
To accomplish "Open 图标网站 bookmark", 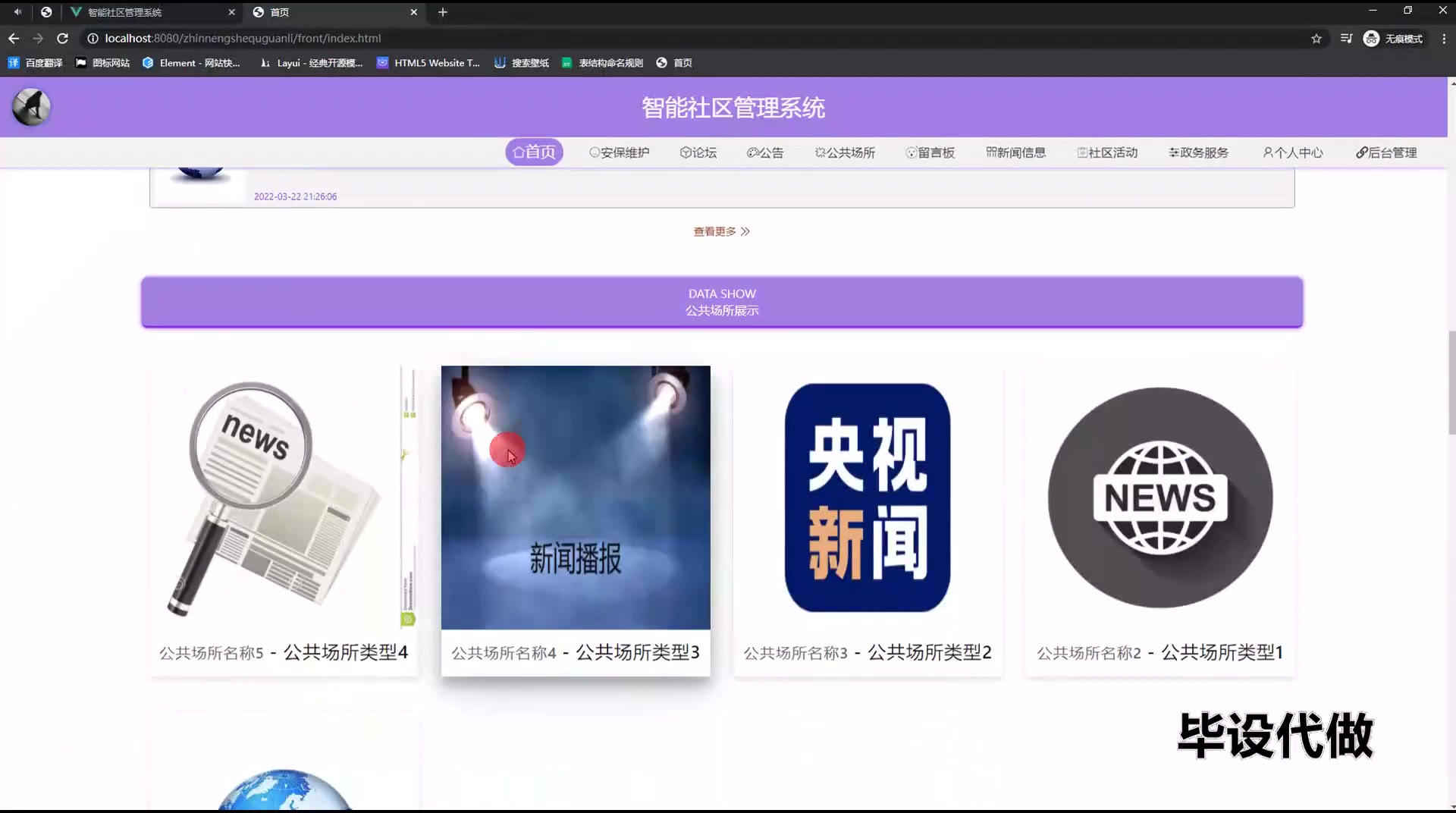I will click(x=102, y=63).
